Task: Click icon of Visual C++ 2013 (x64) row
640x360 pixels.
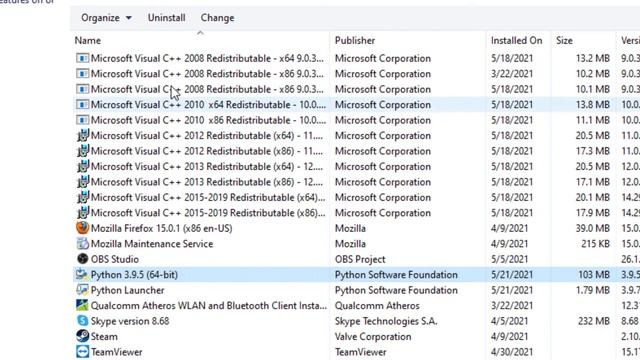Action: [83, 167]
